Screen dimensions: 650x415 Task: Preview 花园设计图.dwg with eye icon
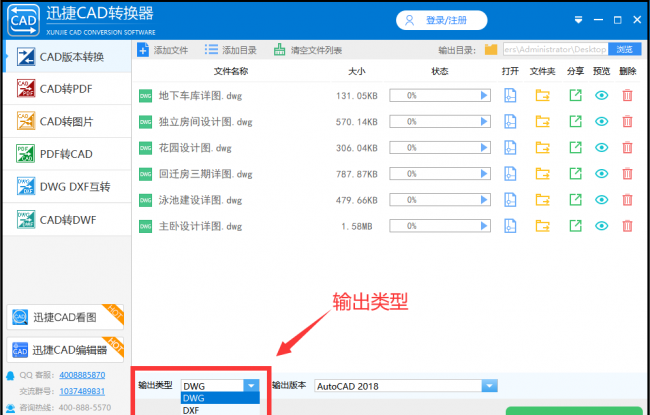click(601, 148)
